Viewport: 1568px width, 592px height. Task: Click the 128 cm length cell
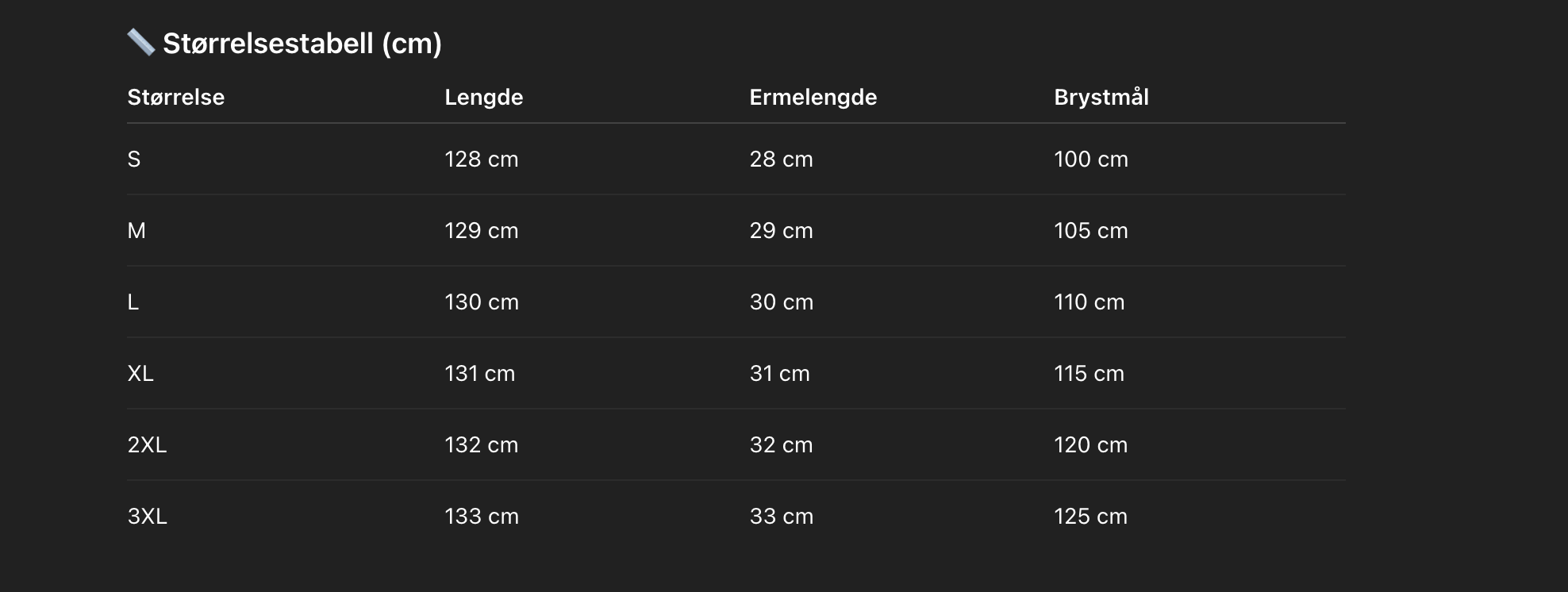[x=481, y=159]
